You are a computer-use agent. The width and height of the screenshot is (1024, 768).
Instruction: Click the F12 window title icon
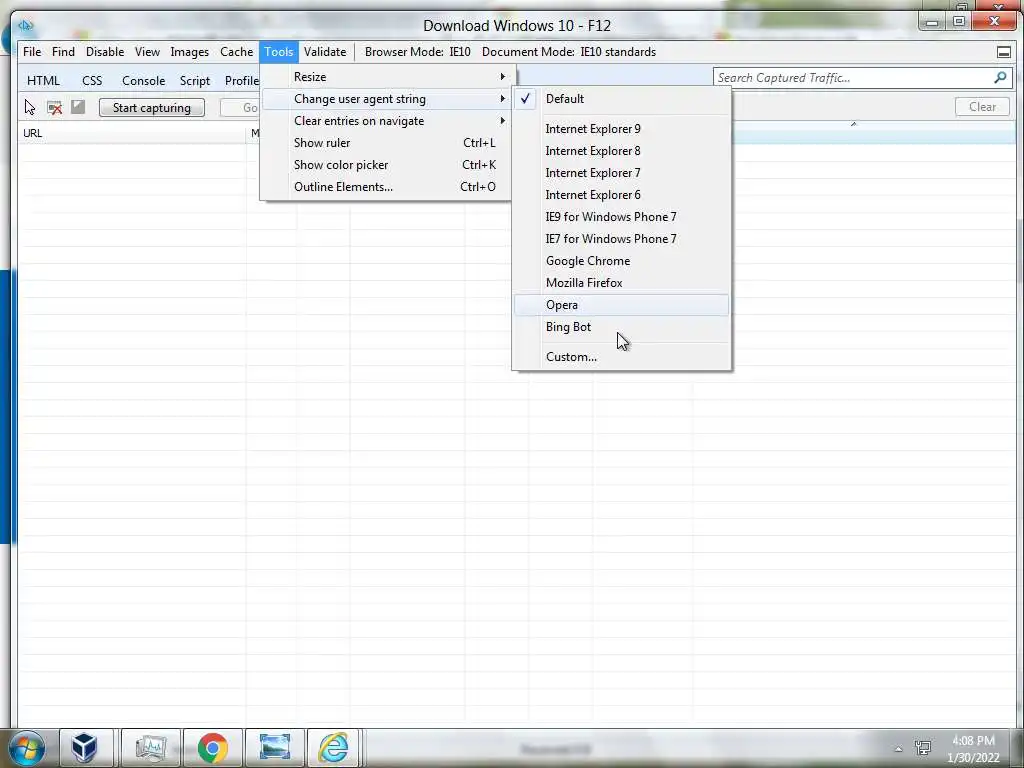tap(25, 25)
